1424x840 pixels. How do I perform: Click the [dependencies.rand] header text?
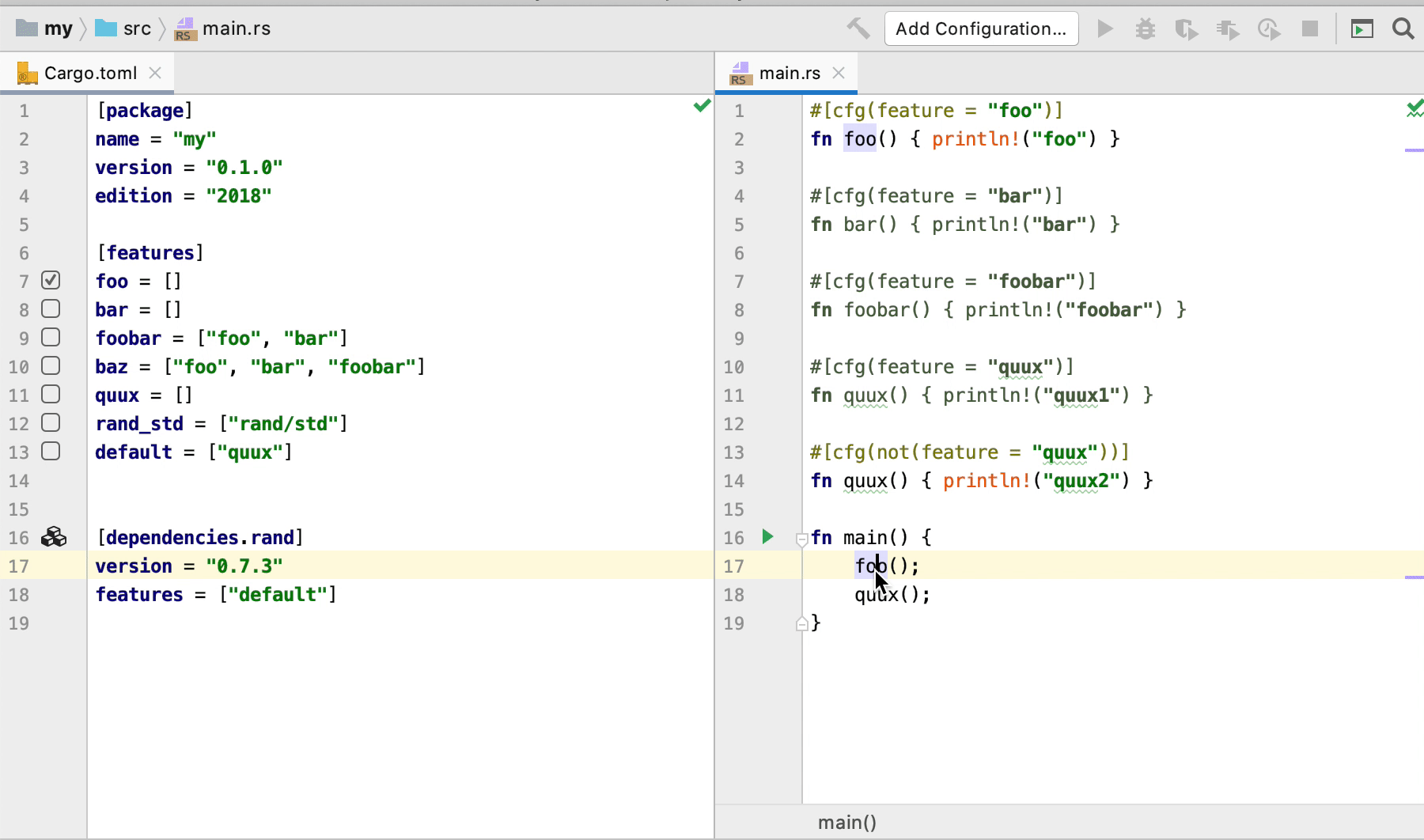199,538
